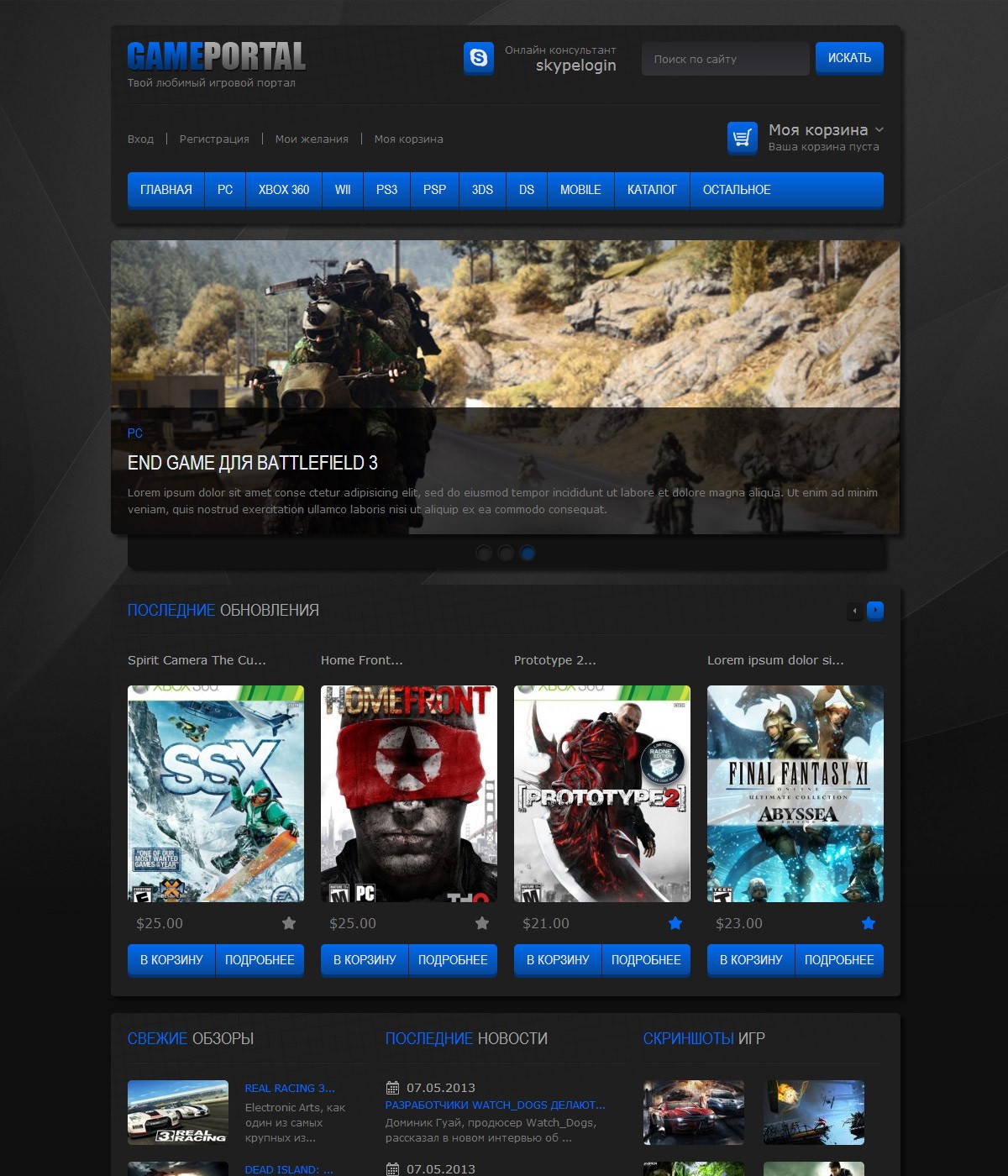1008x1176 pixels.
Task: Unfavorite Prototype 2 via blue star
Action: click(x=675, y=923)
